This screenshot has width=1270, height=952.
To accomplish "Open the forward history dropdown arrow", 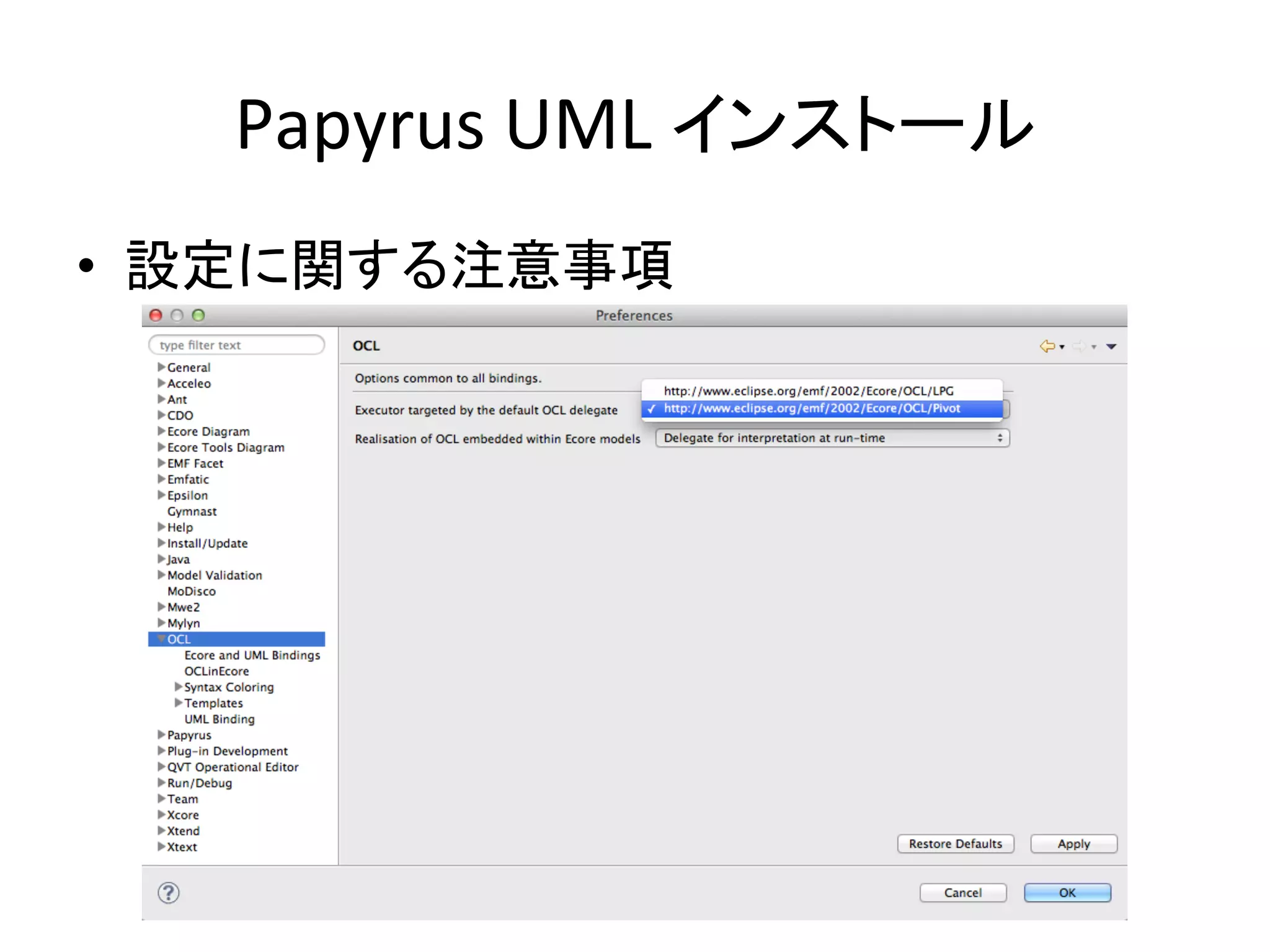I will coord(1095,347).
